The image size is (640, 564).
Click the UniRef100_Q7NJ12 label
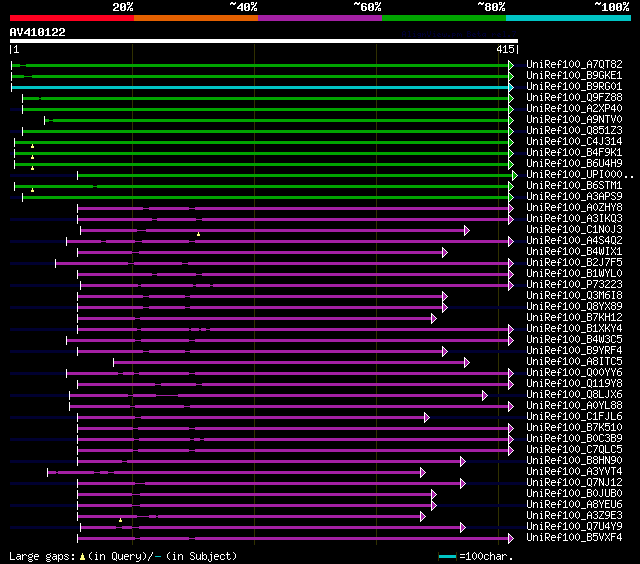[x=574, y=483]
